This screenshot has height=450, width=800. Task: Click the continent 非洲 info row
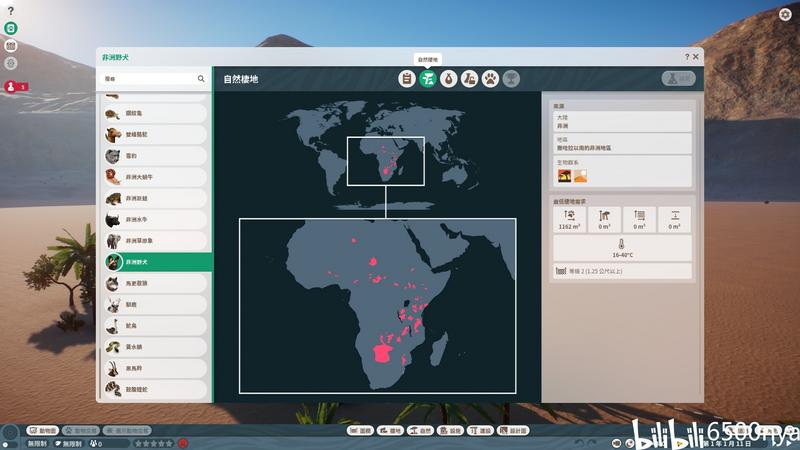click(622, 121)
